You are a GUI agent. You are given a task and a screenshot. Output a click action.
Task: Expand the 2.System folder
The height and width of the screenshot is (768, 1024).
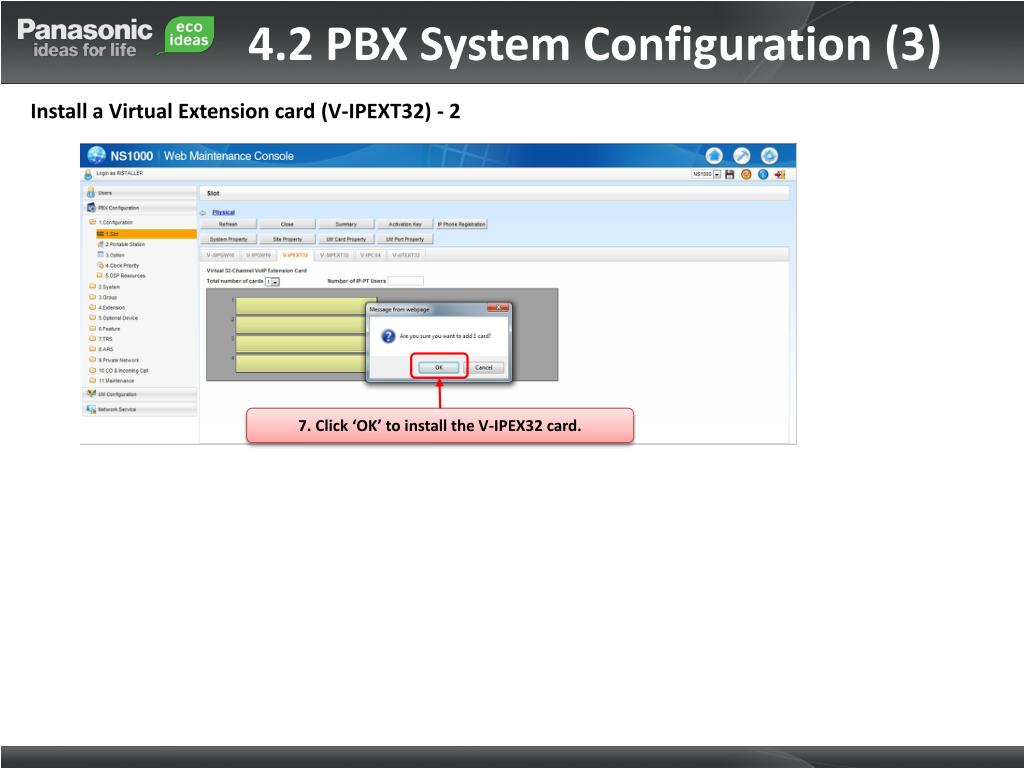point(93,286)
